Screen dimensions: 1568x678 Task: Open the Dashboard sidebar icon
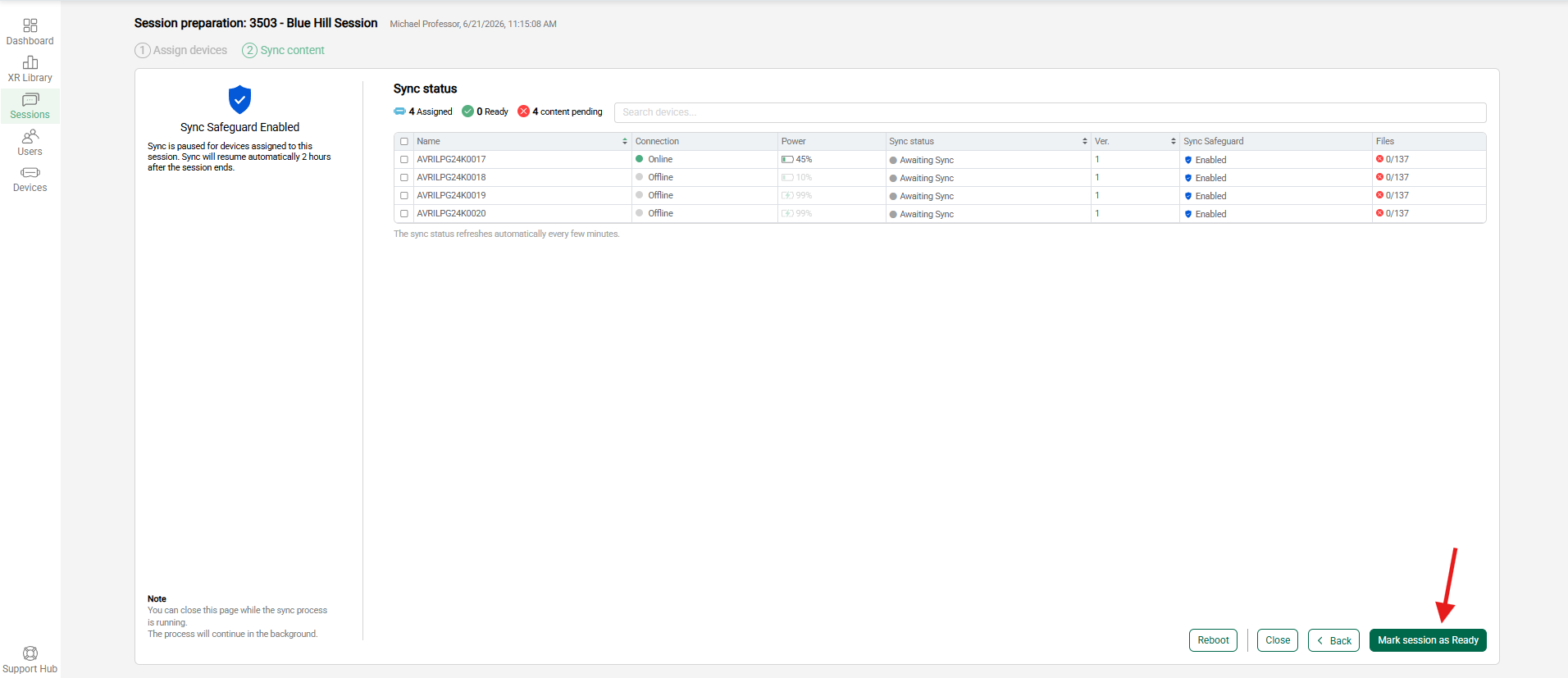pos(30,25)
